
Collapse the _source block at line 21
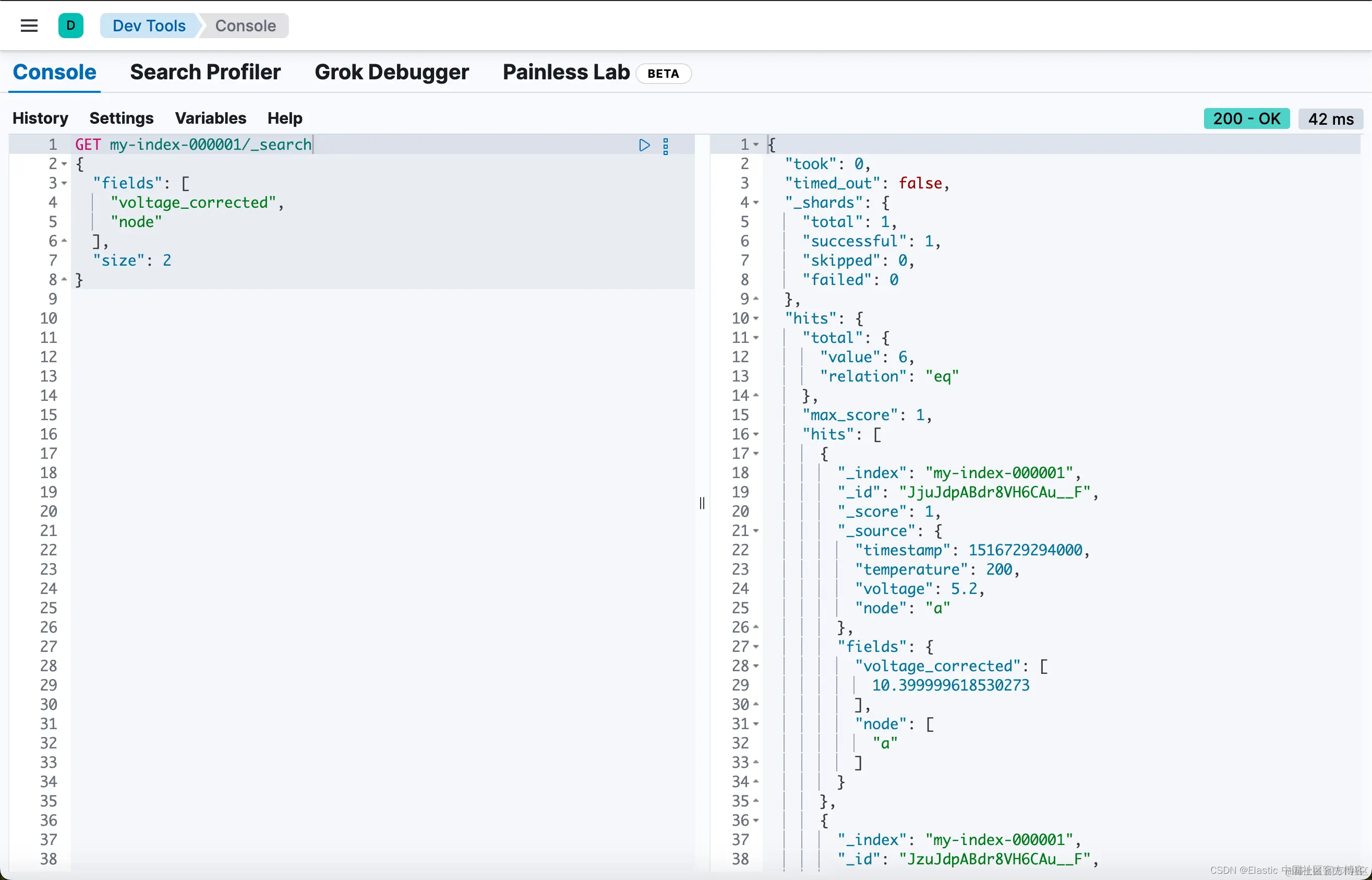(756, 531)
